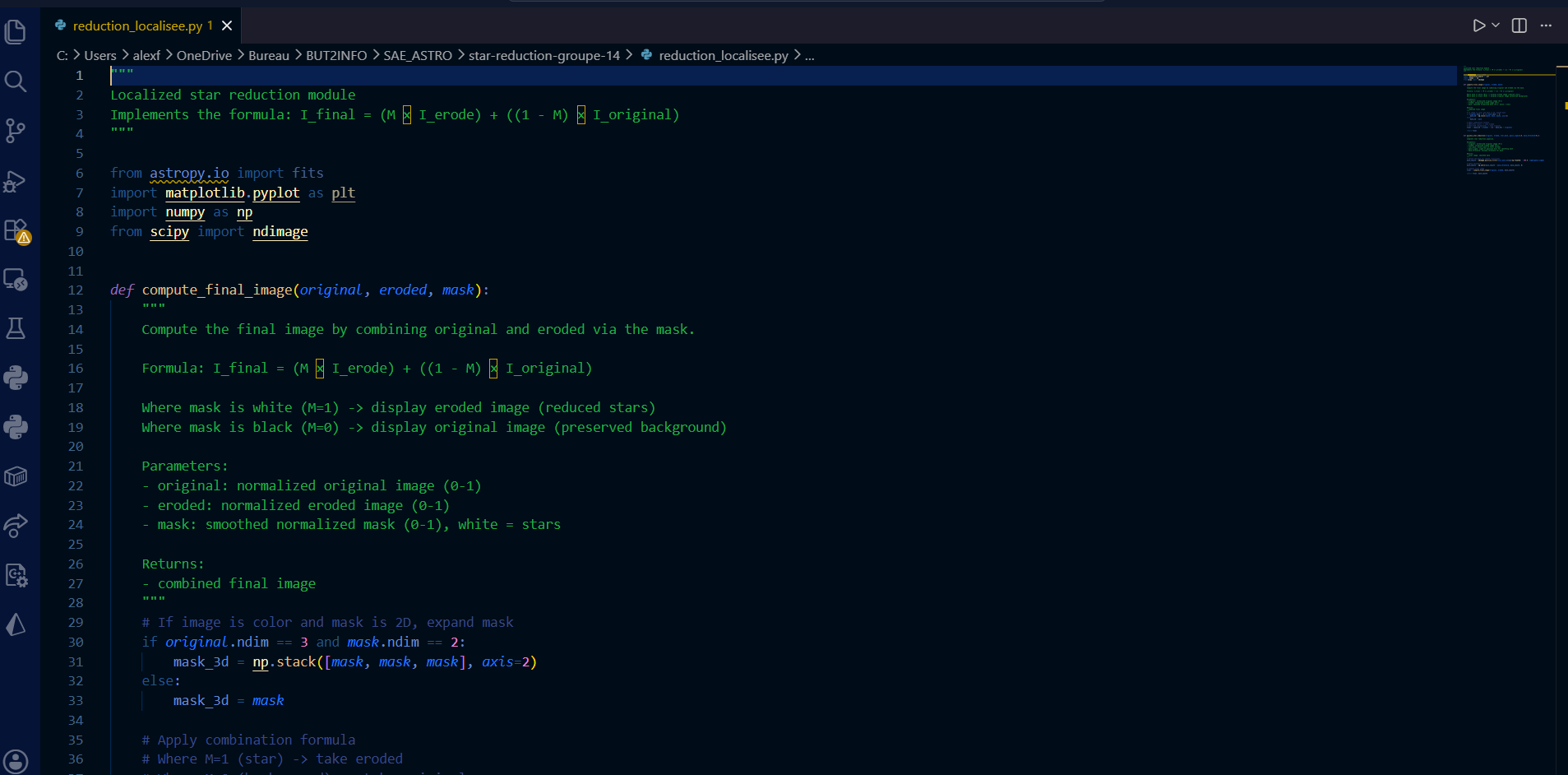Open the Remote Explorer icon
Screen dimensions: 1568x775
pyautogui.click(x=16, y=280)
